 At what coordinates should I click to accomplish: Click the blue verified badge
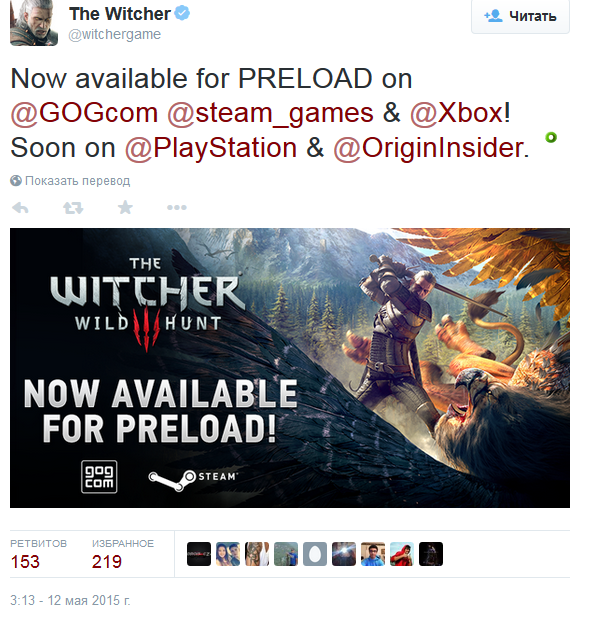coord(183,13)
